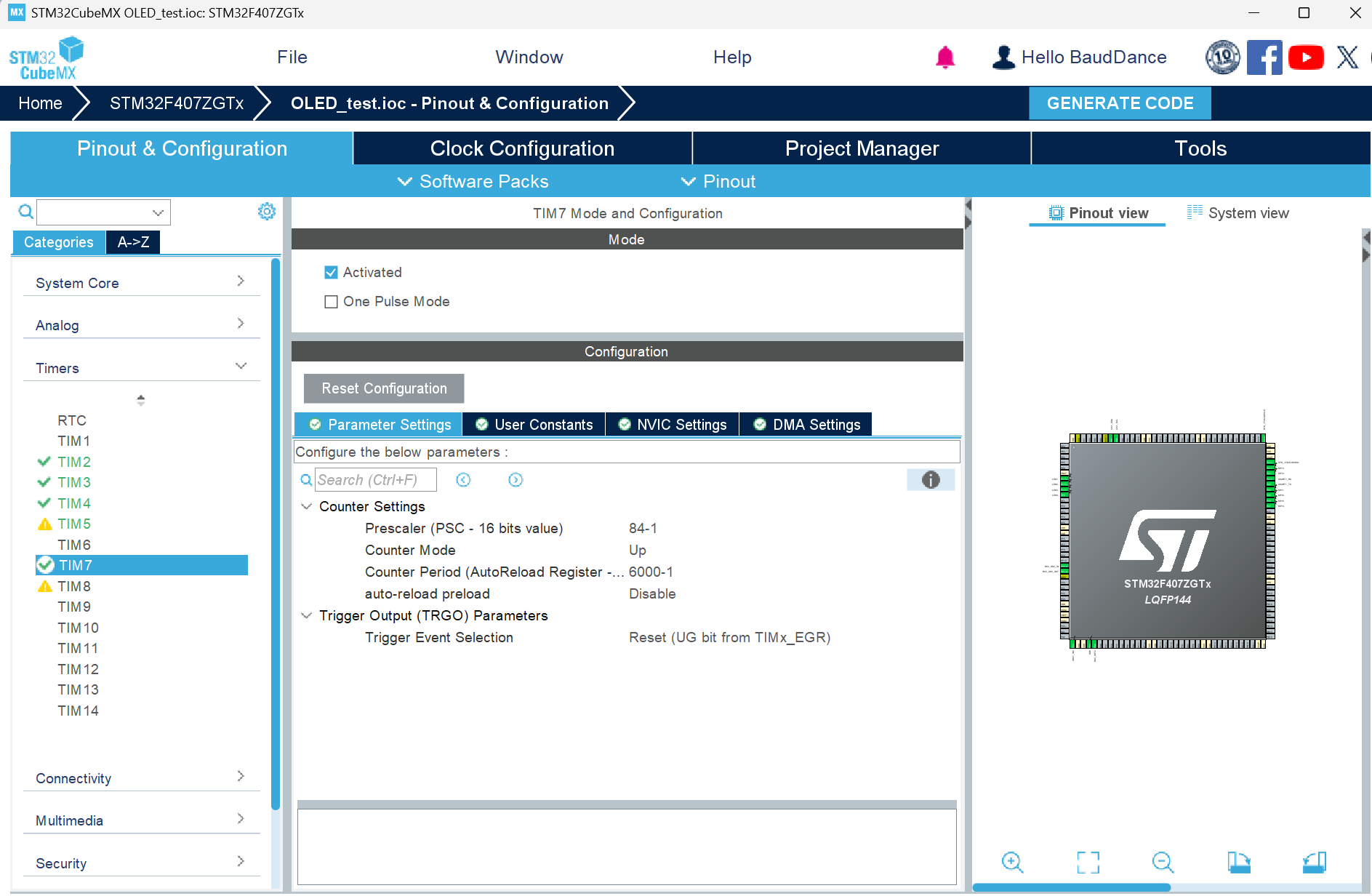The width and height of the screenshot is (1372, 896).
Task: Click the parameter search magnifier icon
Action: point(306,479)
